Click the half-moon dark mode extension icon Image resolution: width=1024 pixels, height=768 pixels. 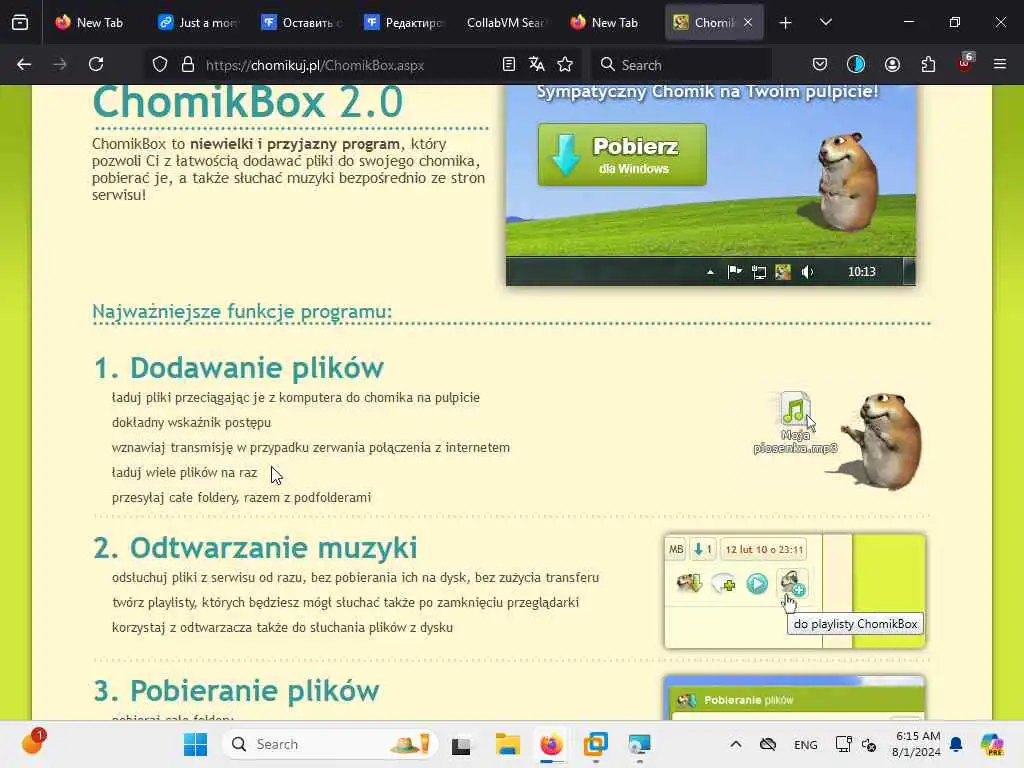pyautogui.click(x=856, y=65)
